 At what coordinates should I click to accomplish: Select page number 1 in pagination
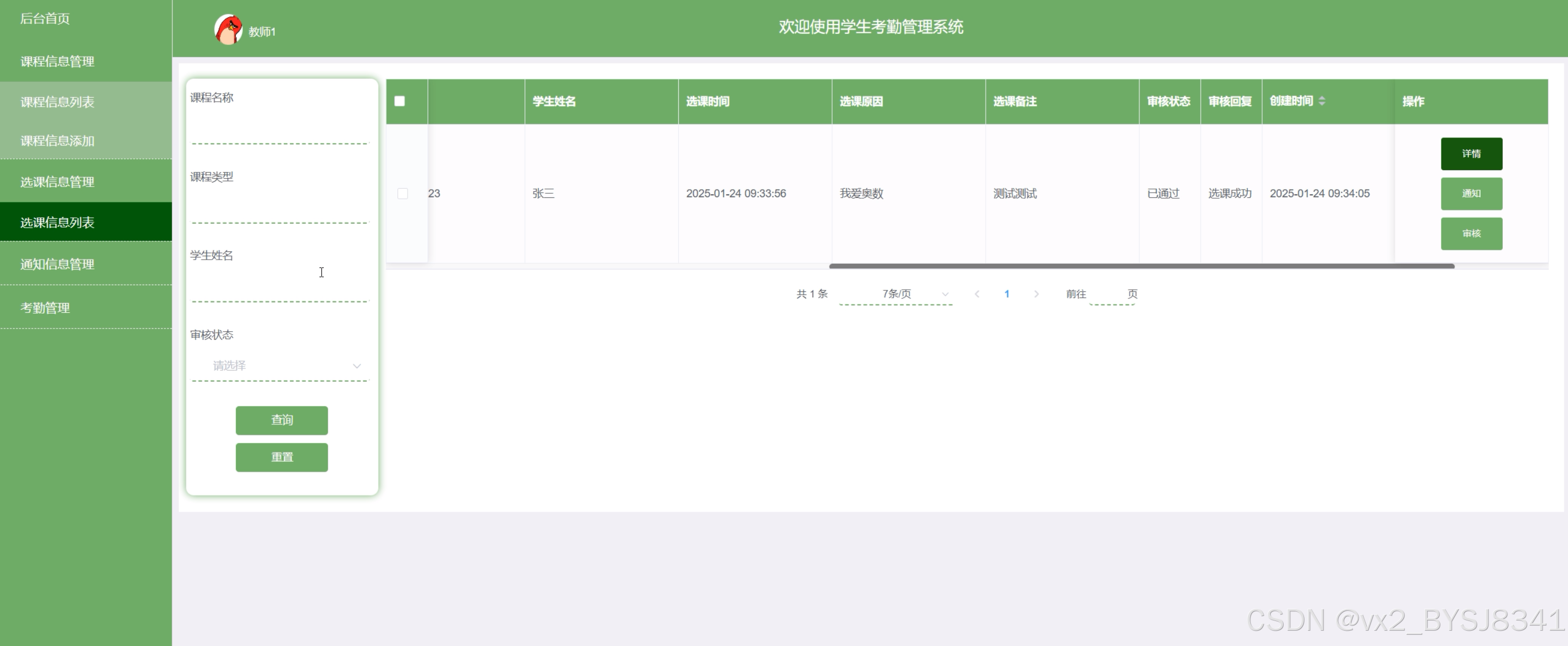(1007, 294)
